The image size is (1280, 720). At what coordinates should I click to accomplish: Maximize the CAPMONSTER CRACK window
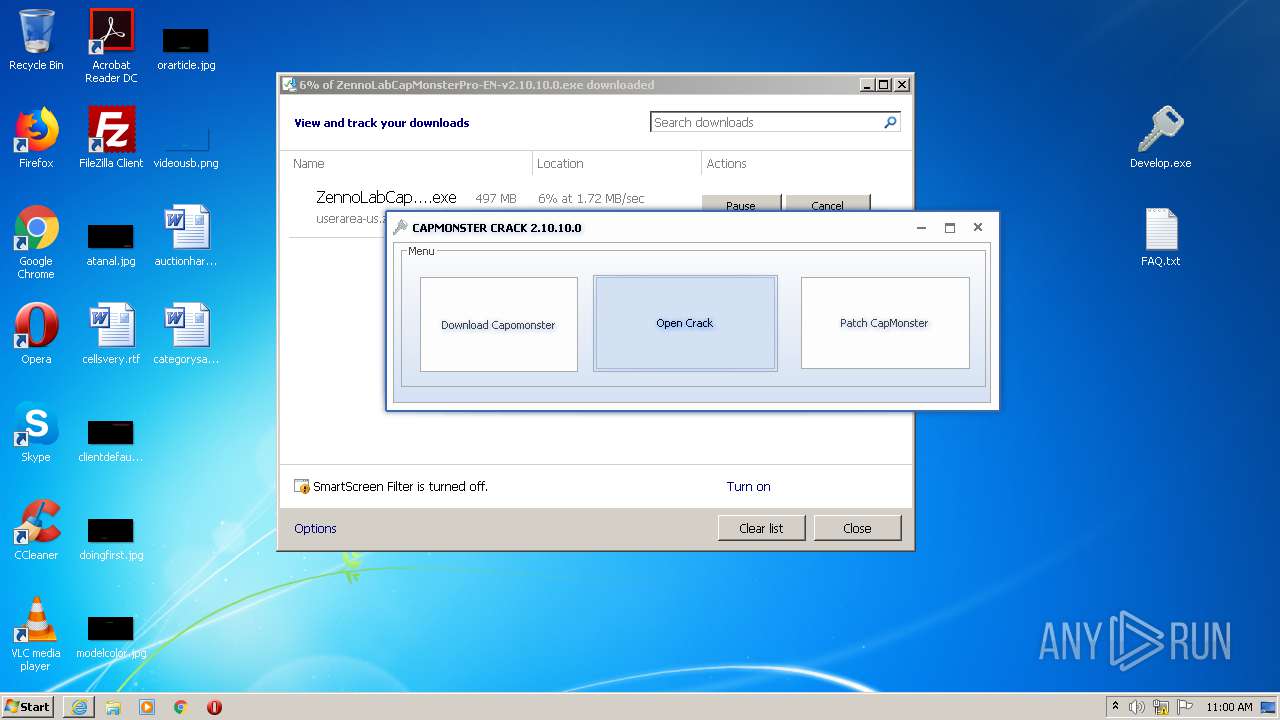coord(950,227)
